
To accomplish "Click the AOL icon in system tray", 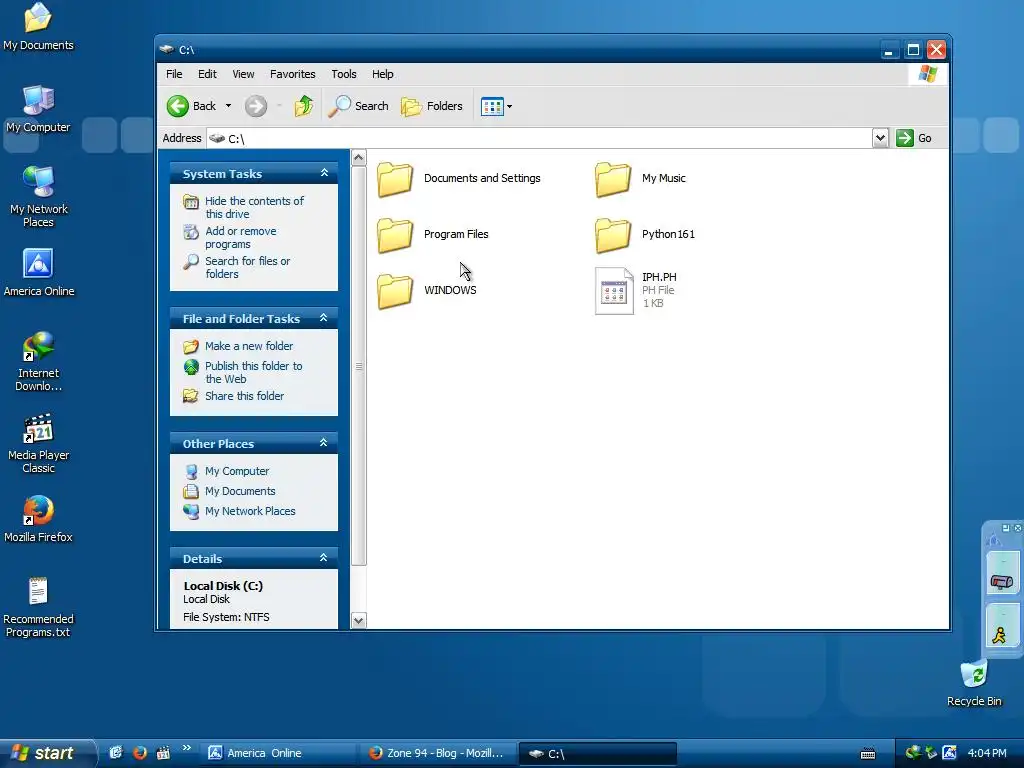I will click(x=950, y=753).
